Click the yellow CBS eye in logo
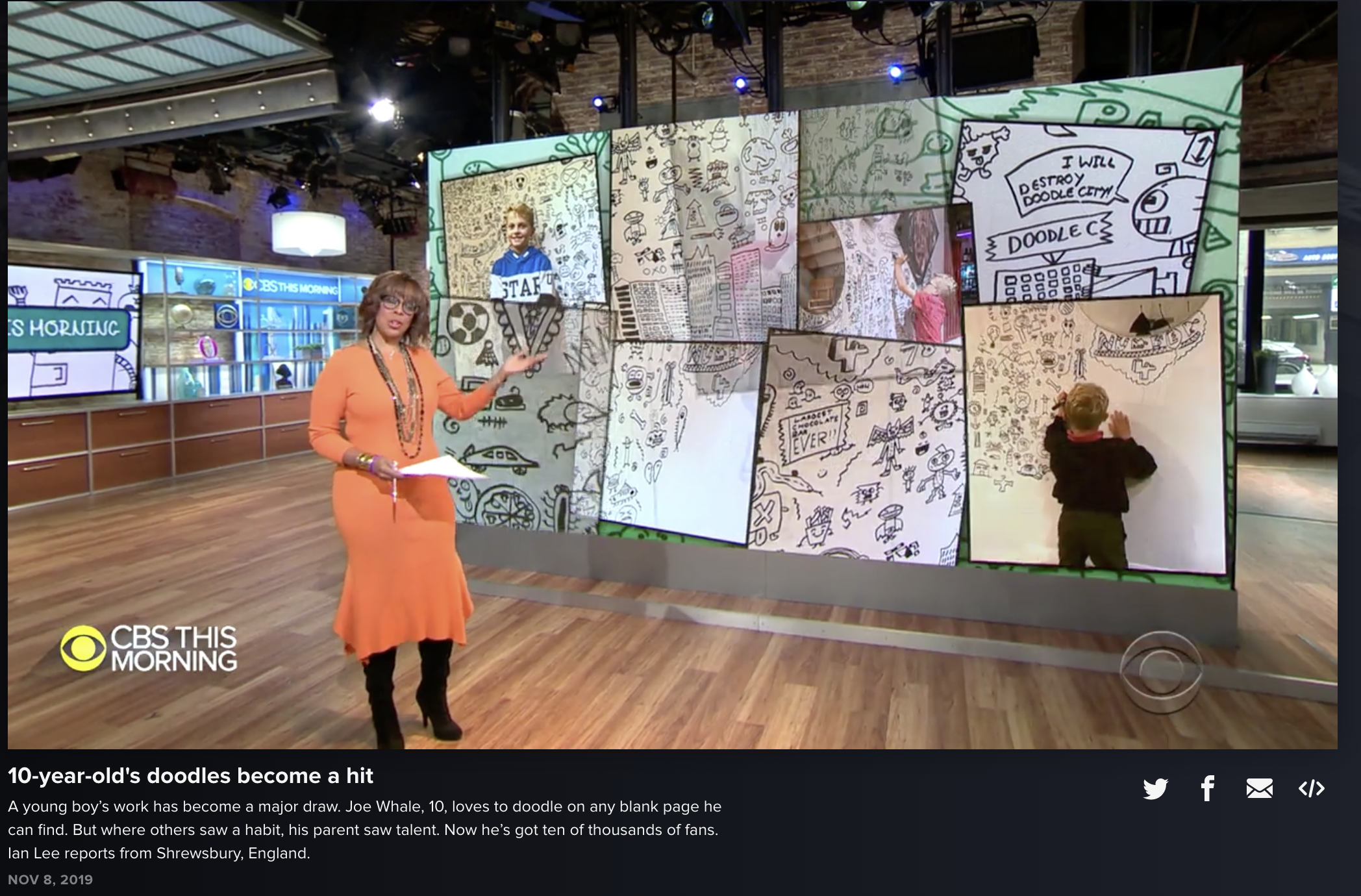This screenshot has height=896, width=1361. (83, 648)
